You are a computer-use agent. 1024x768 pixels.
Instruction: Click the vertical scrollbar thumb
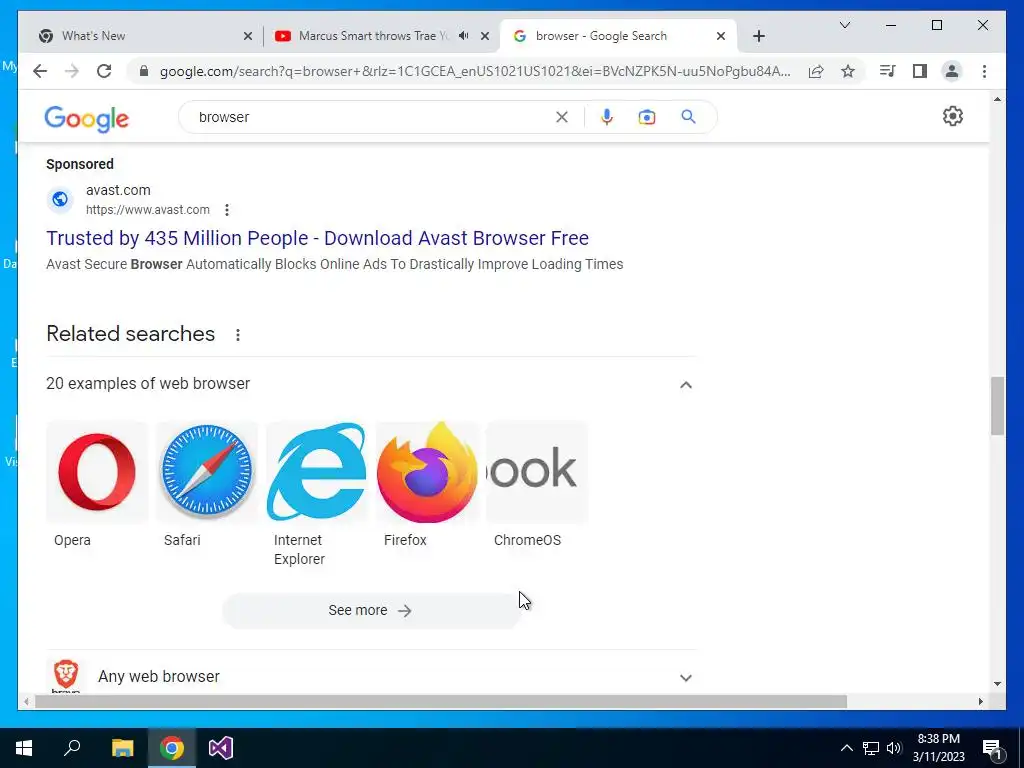(x=997, y=406)
